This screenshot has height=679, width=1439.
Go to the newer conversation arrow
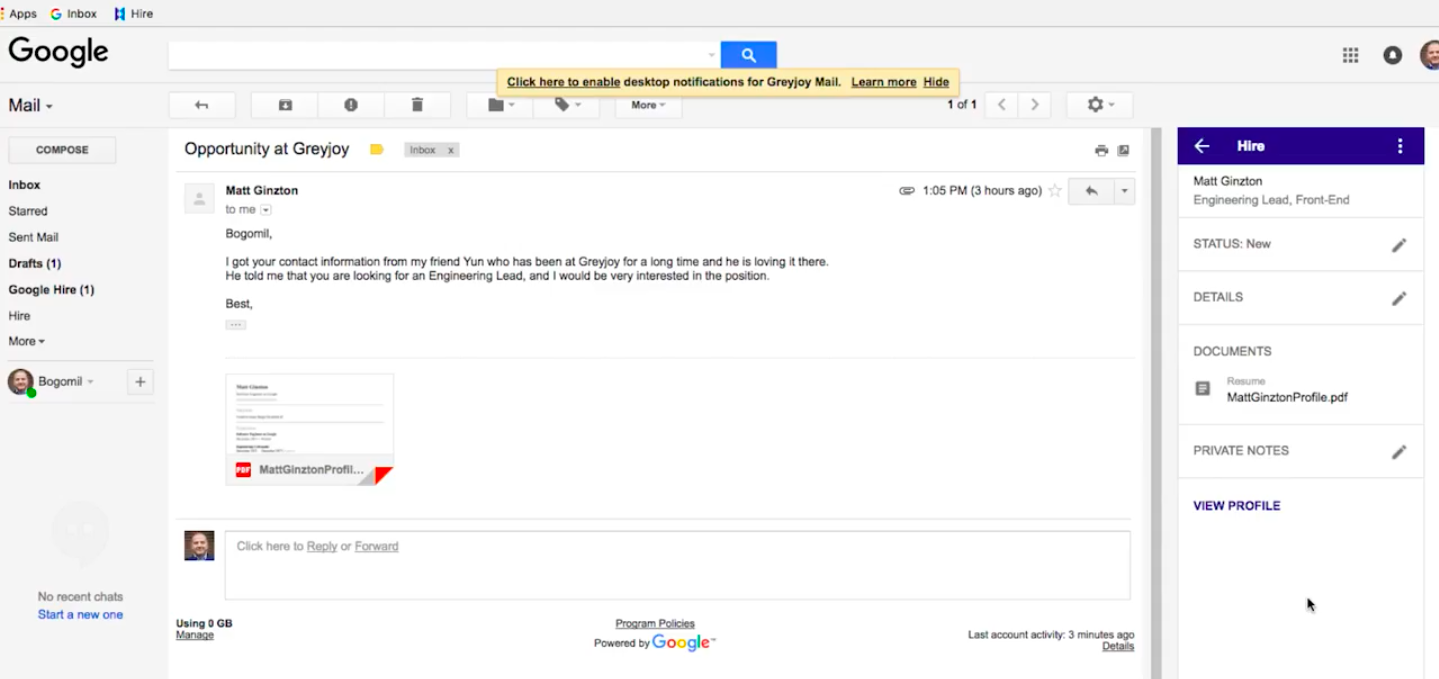1002,105
